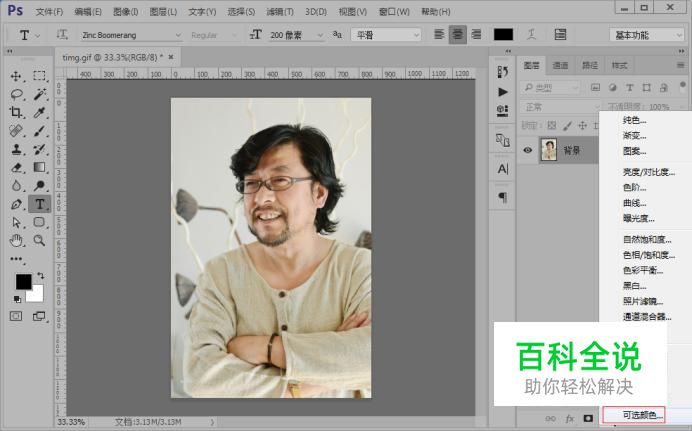Screen dimensions: 692x431
Task: Select the Dodge tool
Action: click(x=39, y=186)
